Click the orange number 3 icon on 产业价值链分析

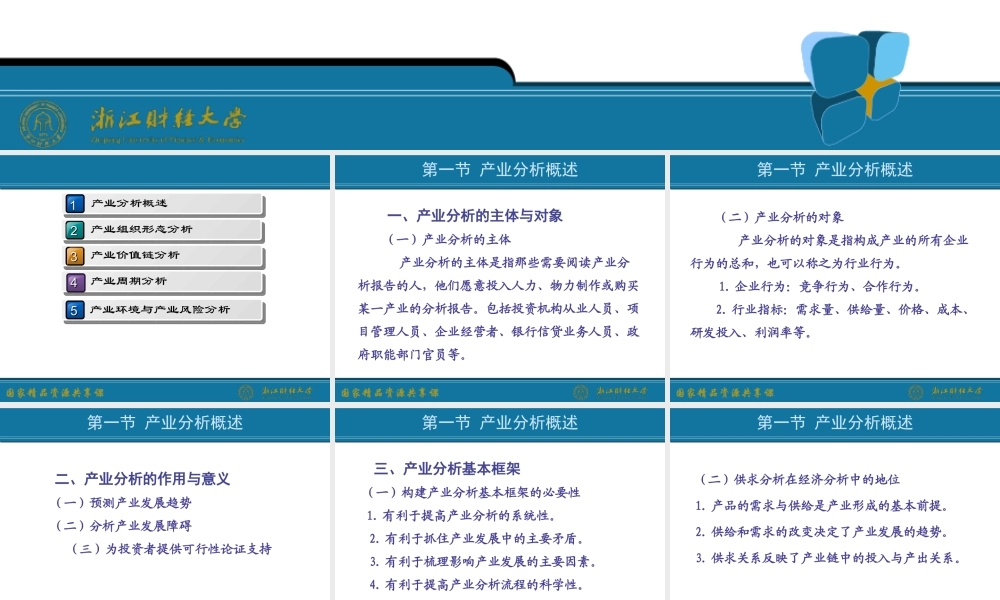point(74,257)
